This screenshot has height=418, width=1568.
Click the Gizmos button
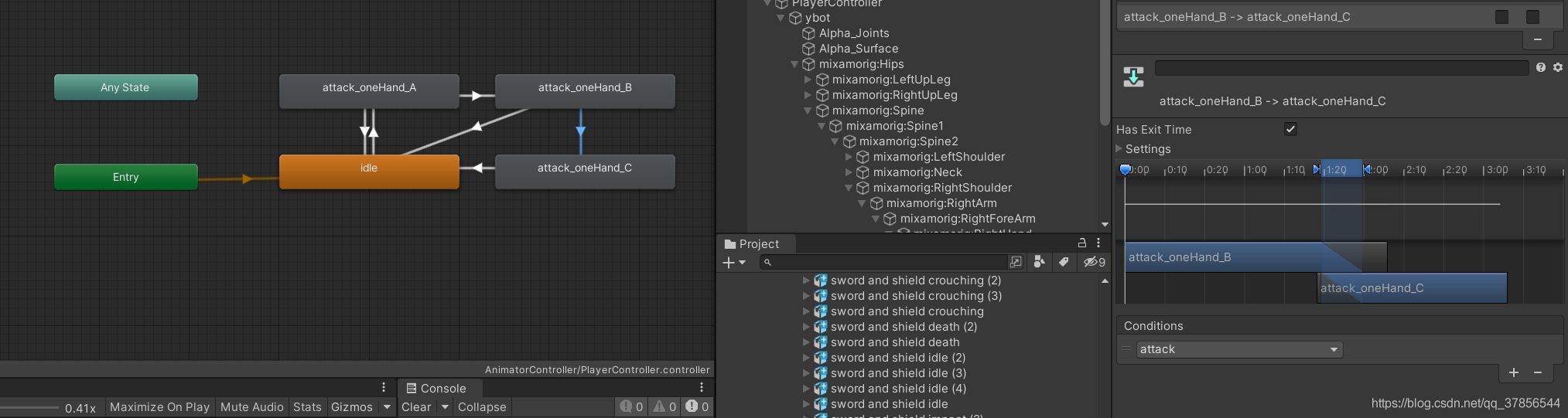click(352, 407)
